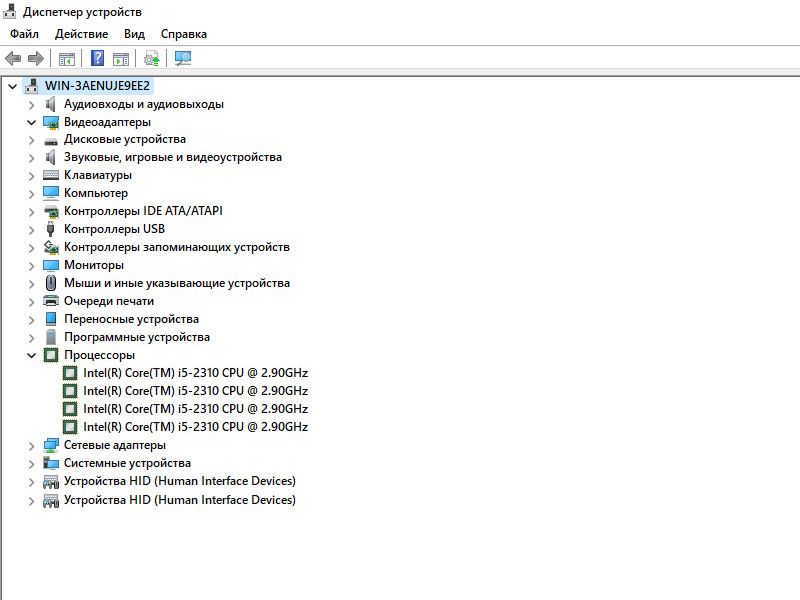Click the Видеоадаптеры display adapter icon
The width and height of the screenshot is (800, 600).
pyautogui.click(x=51, y=122)
